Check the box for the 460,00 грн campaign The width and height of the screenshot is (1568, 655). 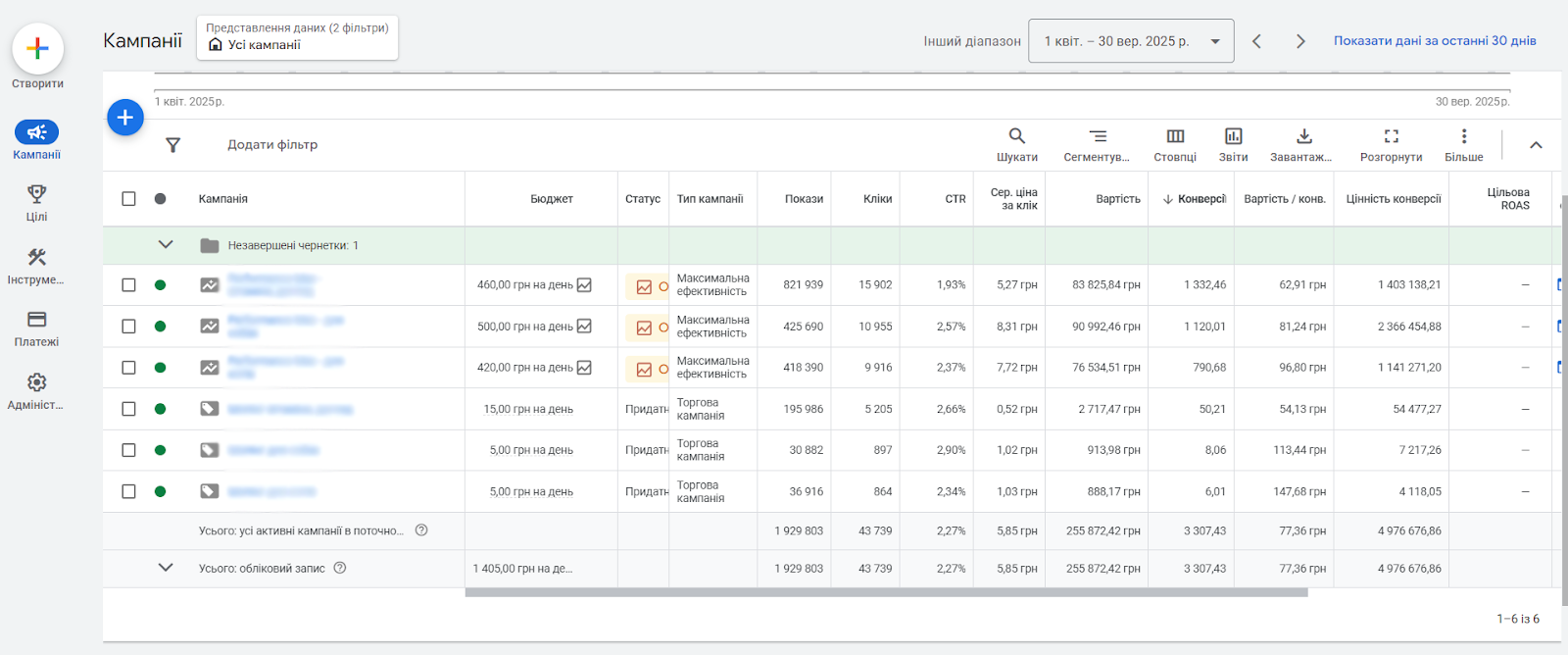(x=128, y=285)
